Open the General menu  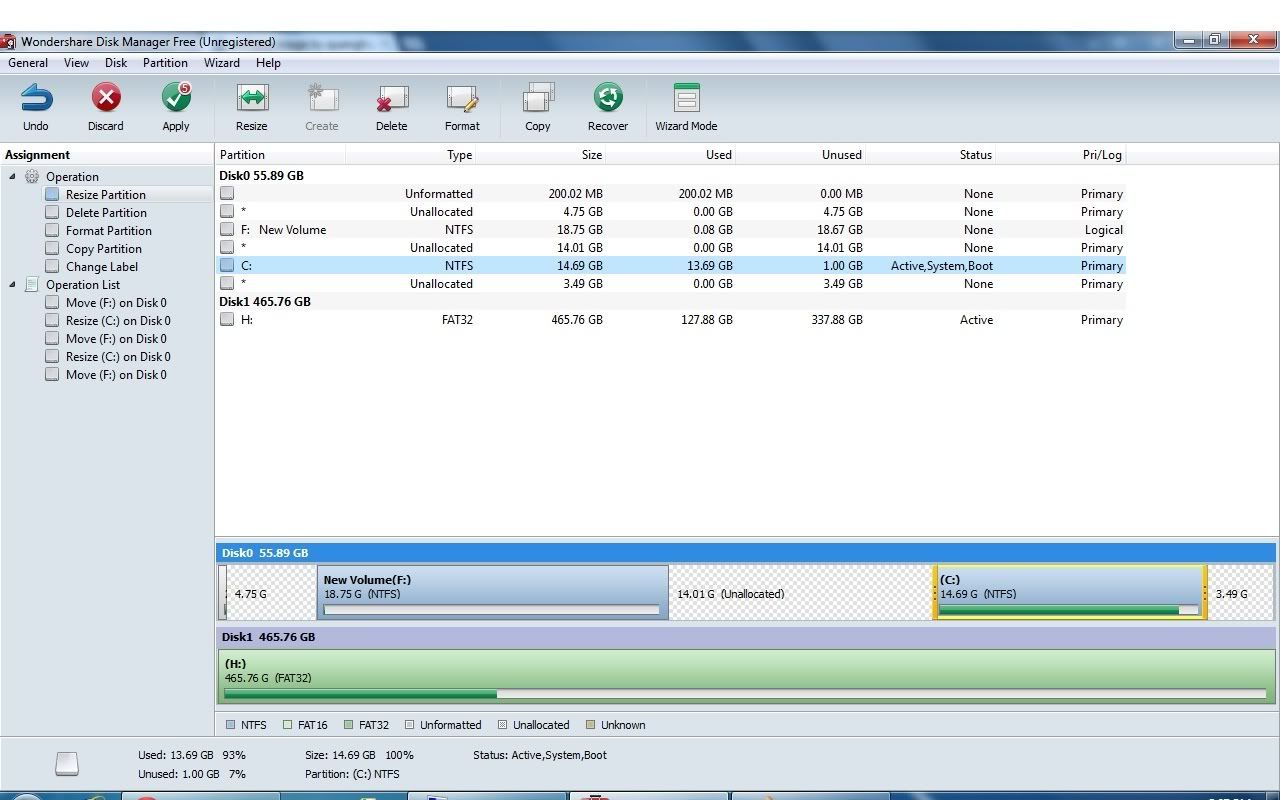point(28,63)
